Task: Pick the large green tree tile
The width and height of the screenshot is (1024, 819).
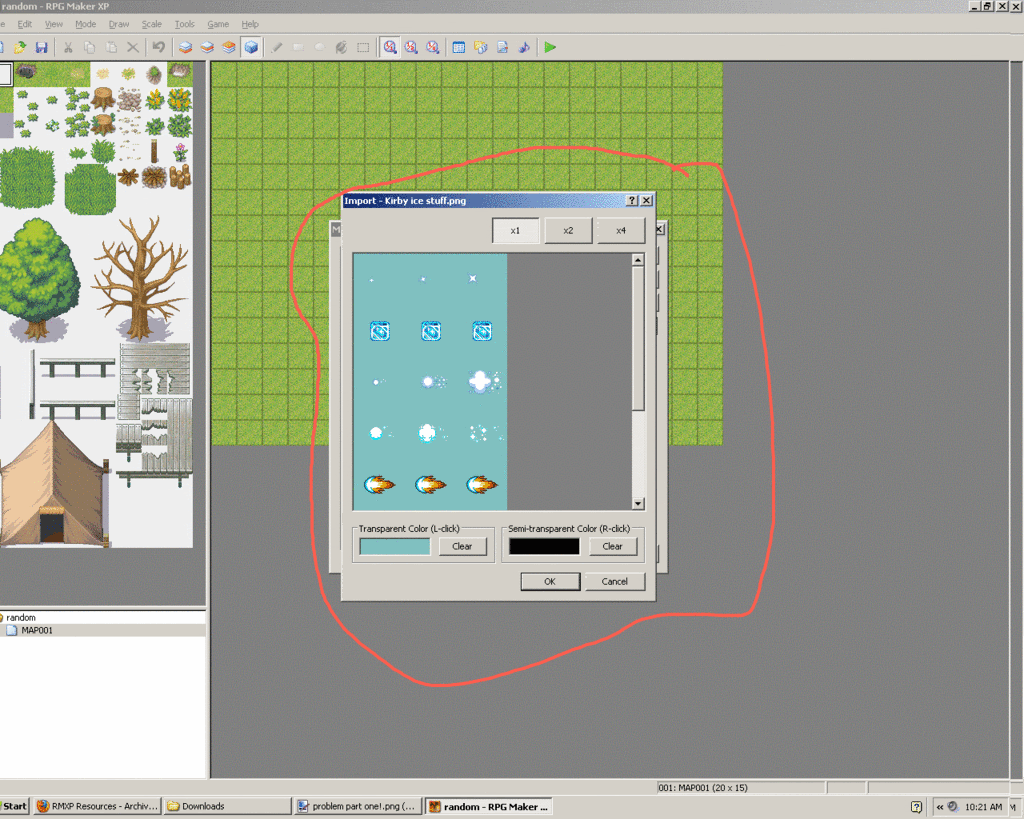Action: coord(40,280)
